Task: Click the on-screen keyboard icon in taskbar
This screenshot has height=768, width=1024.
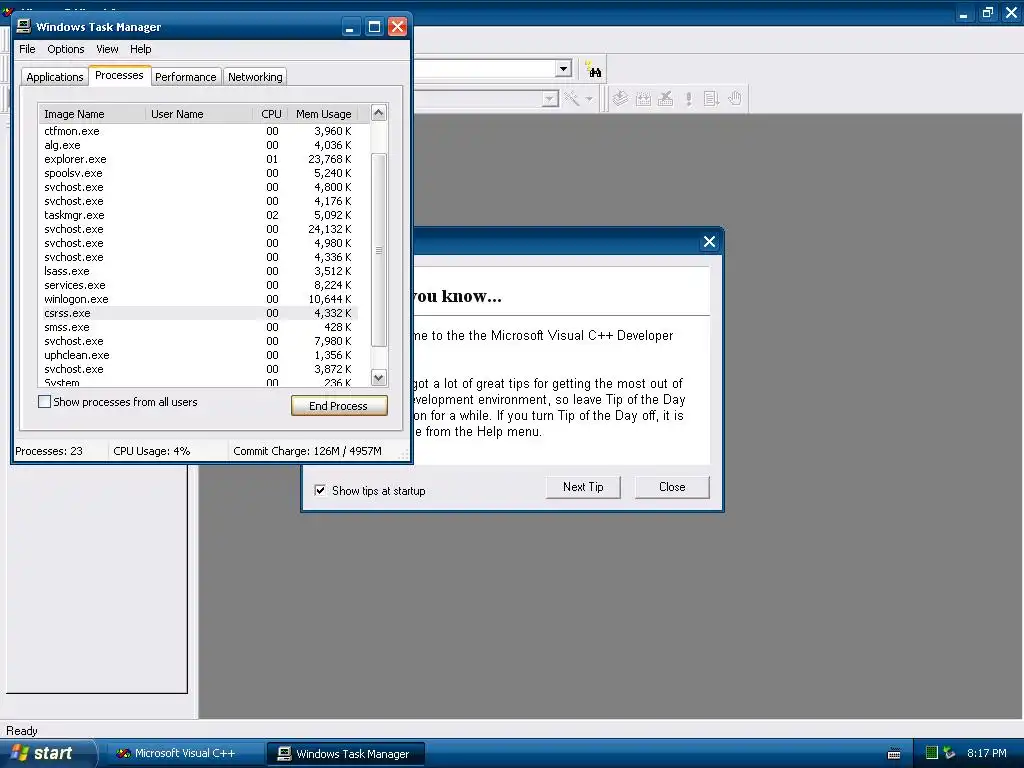Action: [x=894, y=754]
